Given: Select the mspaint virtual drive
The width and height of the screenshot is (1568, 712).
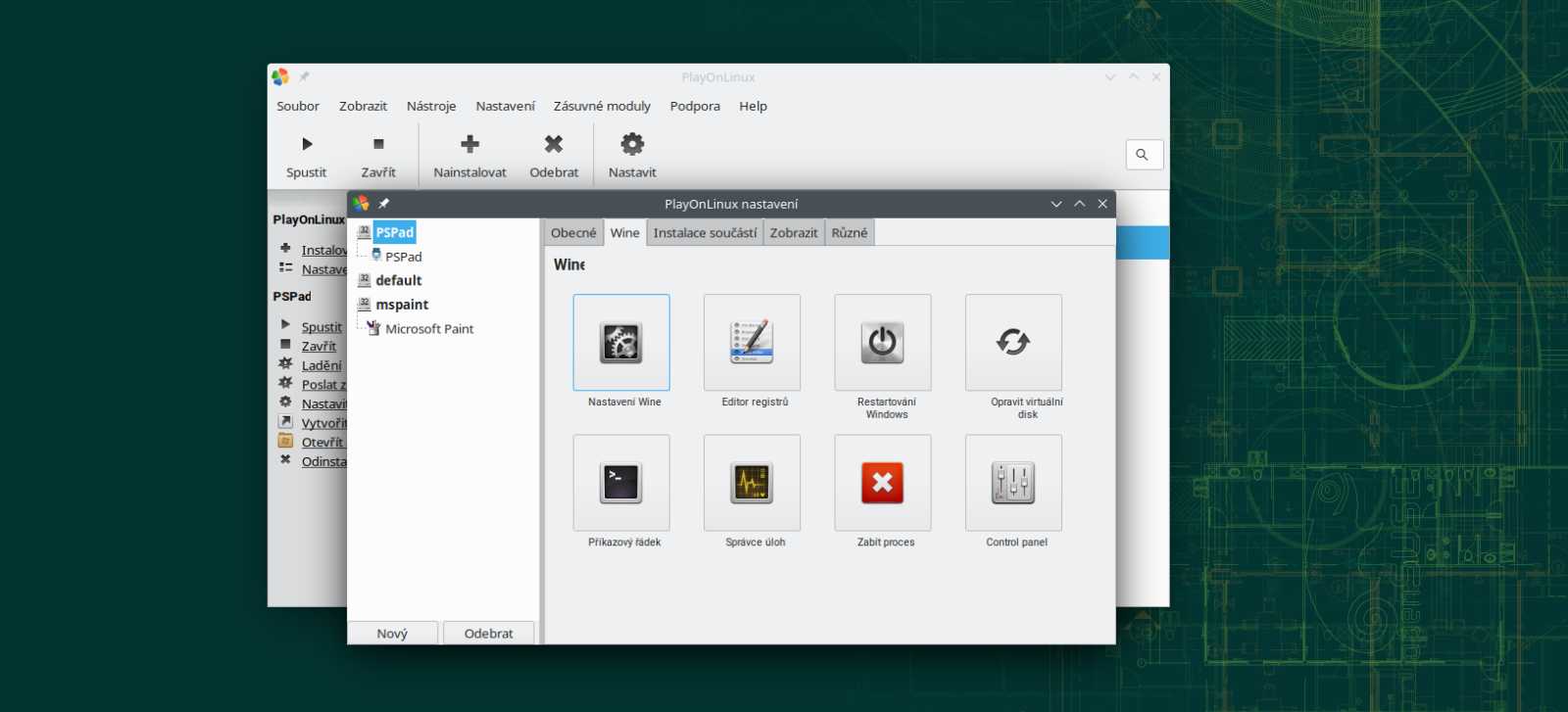Looking at the screenshot, I should point(402,305).
